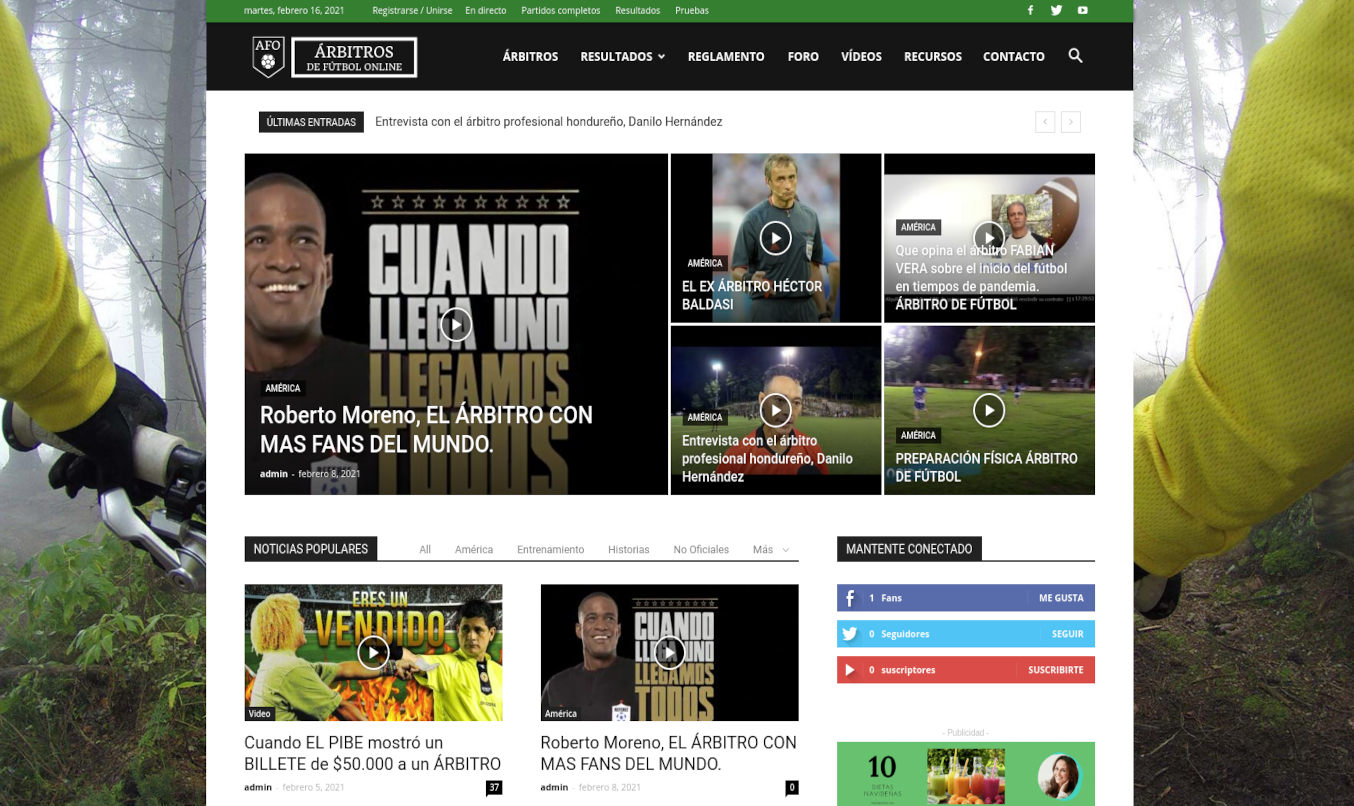Open Roberto Moreno featured headline
The width and height of the screenshot is (1354, 806).
(426, 429)
